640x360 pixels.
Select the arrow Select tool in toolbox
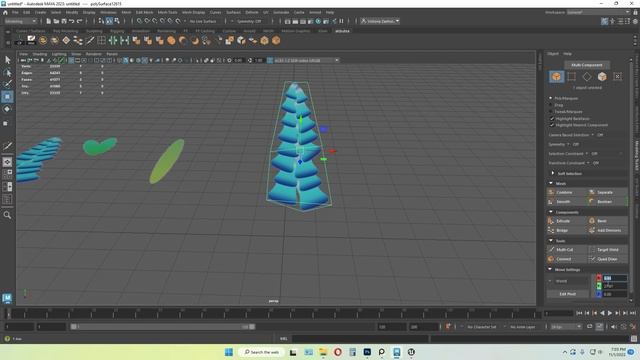[7, 60]
